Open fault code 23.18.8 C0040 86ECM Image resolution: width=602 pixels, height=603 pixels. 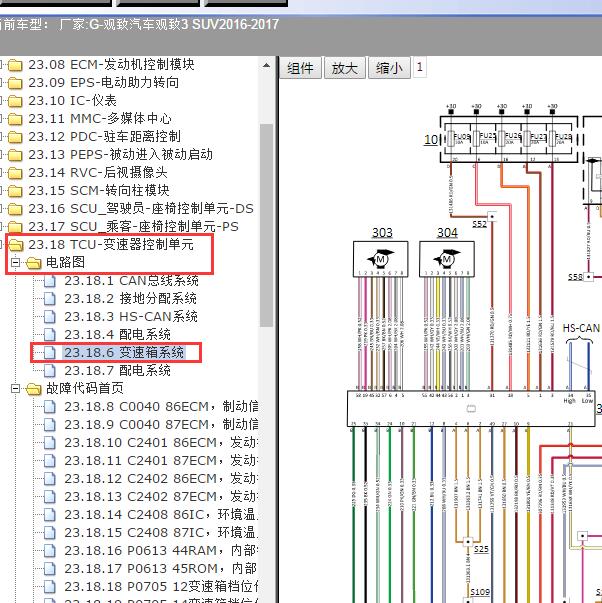click(x=161, y=406)
